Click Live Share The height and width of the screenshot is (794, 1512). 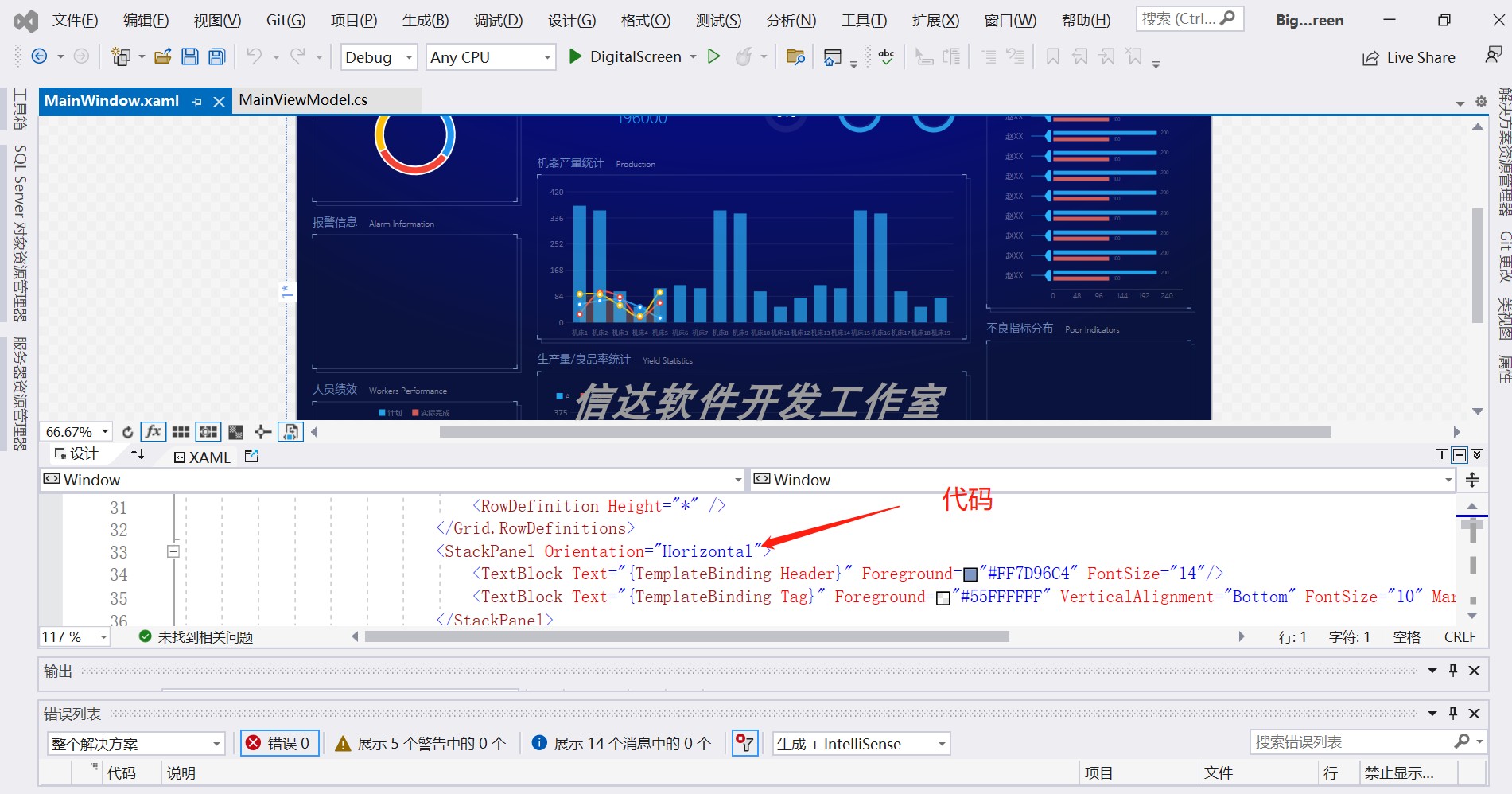[1409, 57]
